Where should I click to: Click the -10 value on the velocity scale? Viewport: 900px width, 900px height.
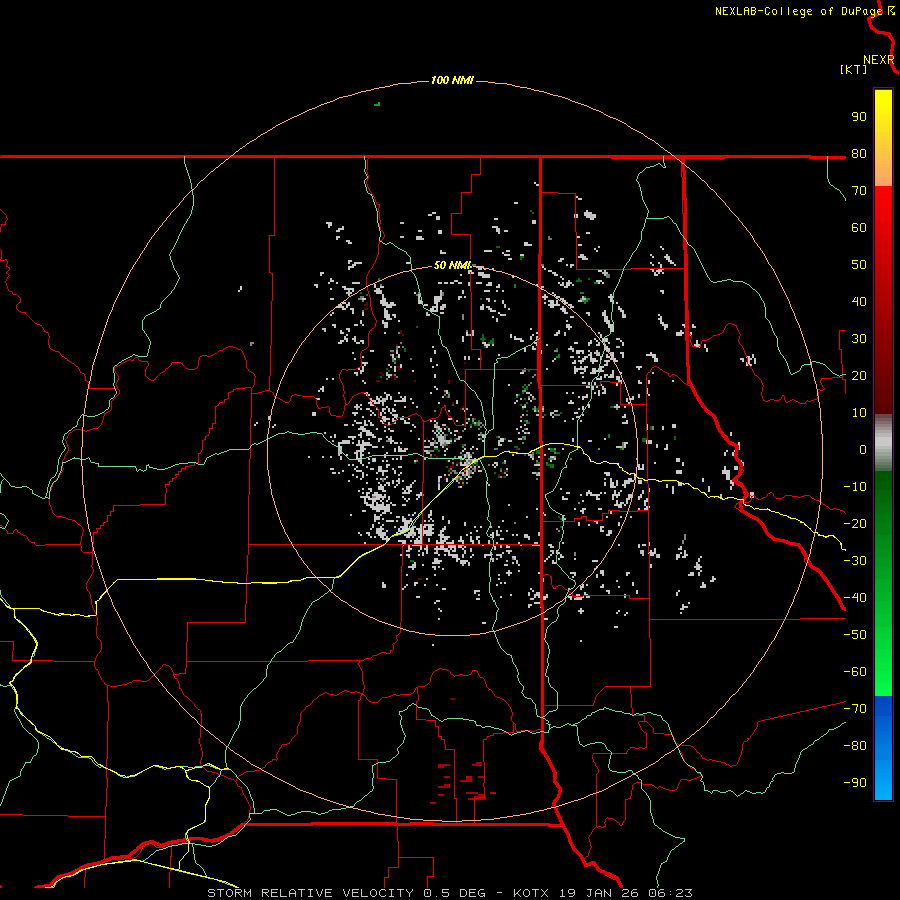pyautogui.click(x=855, y=487)
